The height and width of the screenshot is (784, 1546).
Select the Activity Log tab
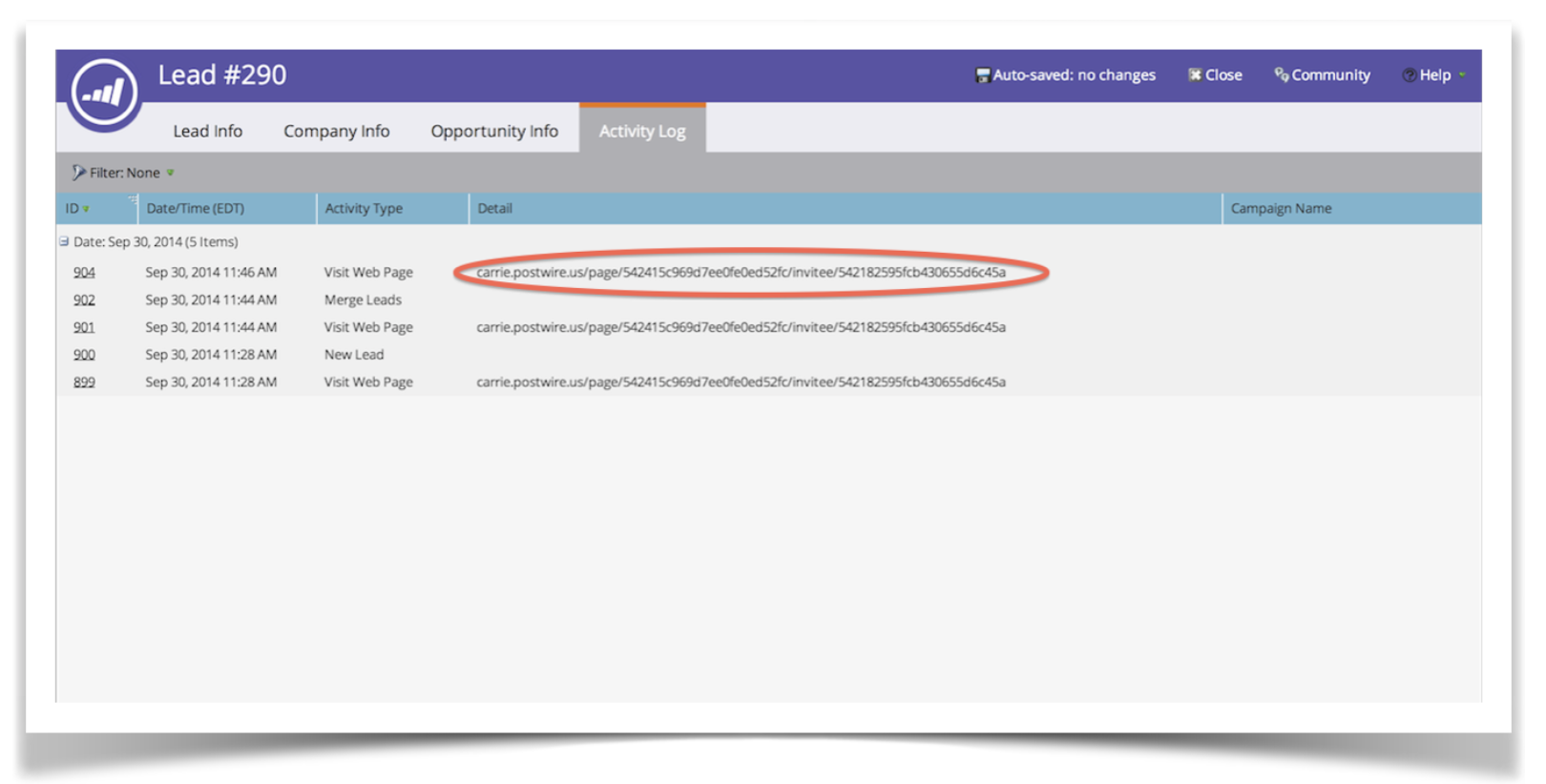click(x=641, y=131)
